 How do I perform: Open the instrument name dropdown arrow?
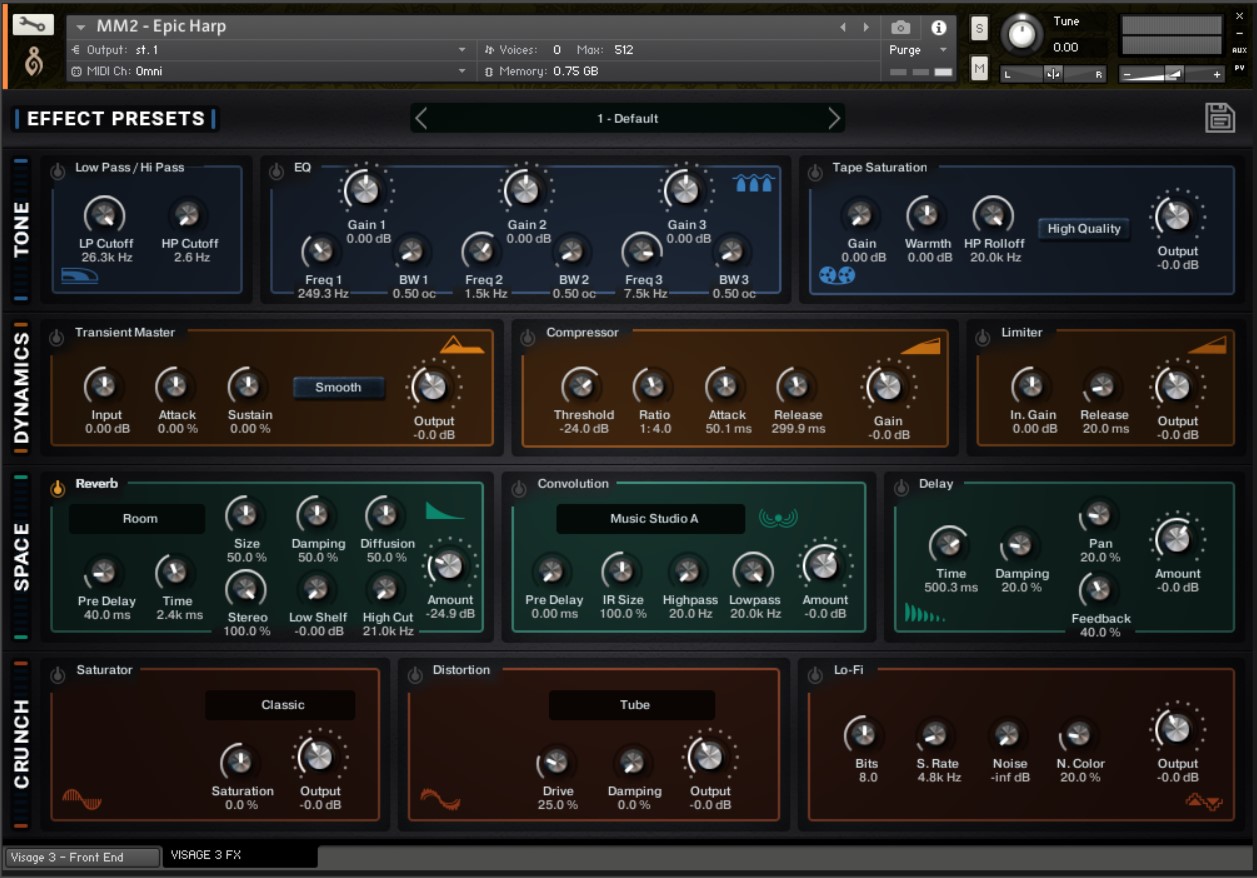[81, 27]
